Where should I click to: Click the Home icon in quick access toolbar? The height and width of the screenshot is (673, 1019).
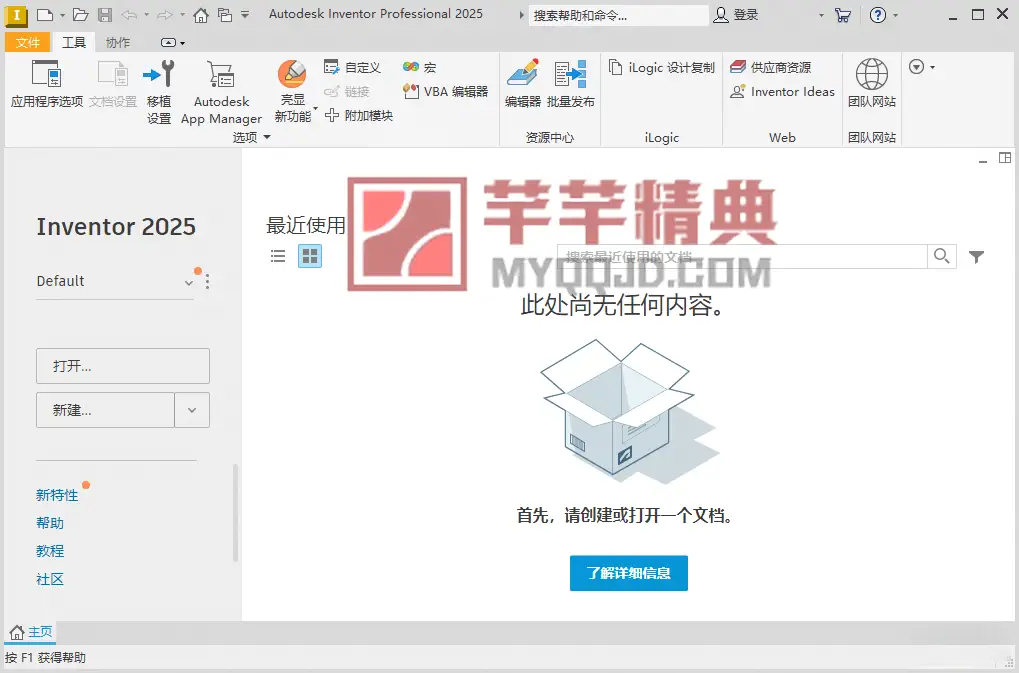pos(201,15)
